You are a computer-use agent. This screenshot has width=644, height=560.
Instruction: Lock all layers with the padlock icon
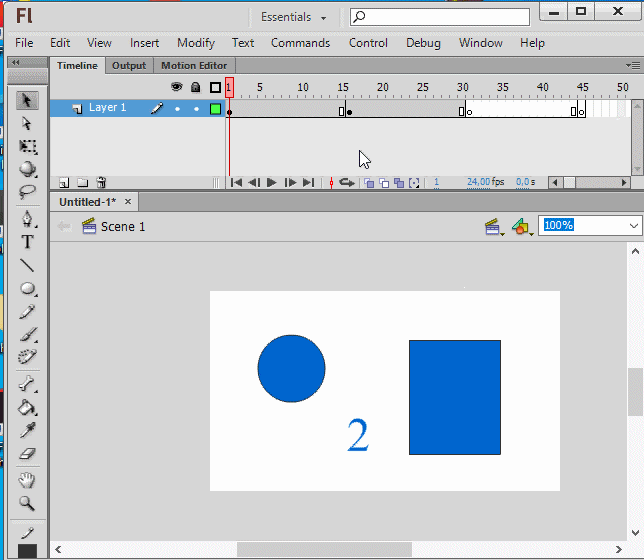196,88
